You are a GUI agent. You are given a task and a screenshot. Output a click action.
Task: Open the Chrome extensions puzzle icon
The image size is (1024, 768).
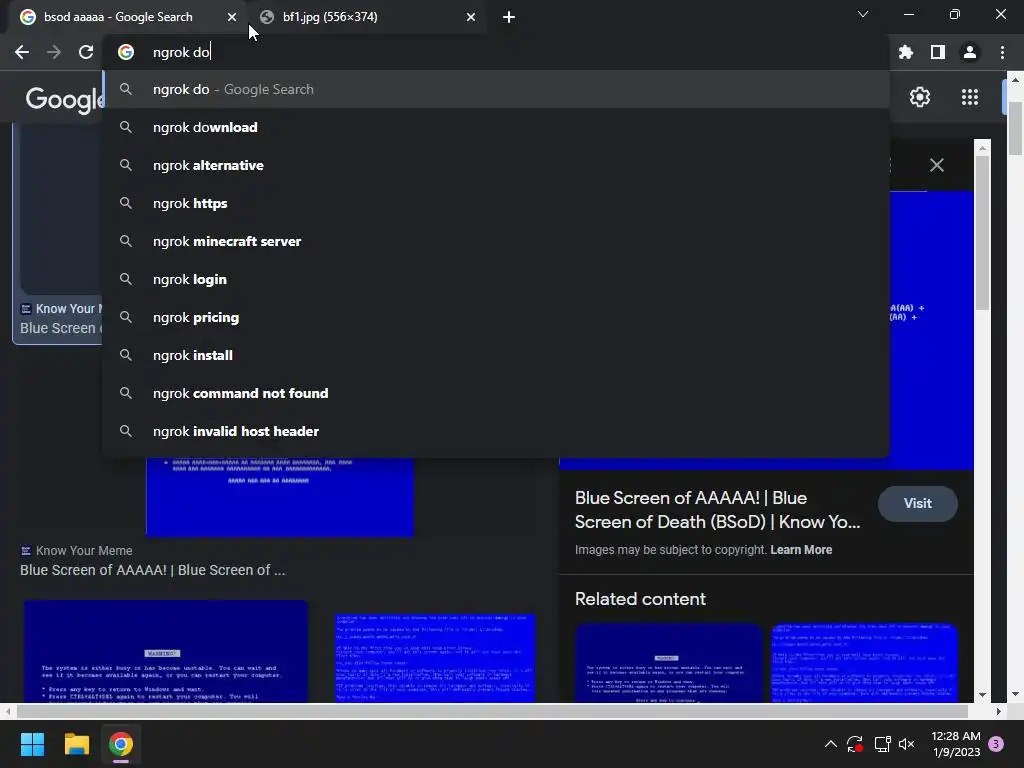pos(906,52)
